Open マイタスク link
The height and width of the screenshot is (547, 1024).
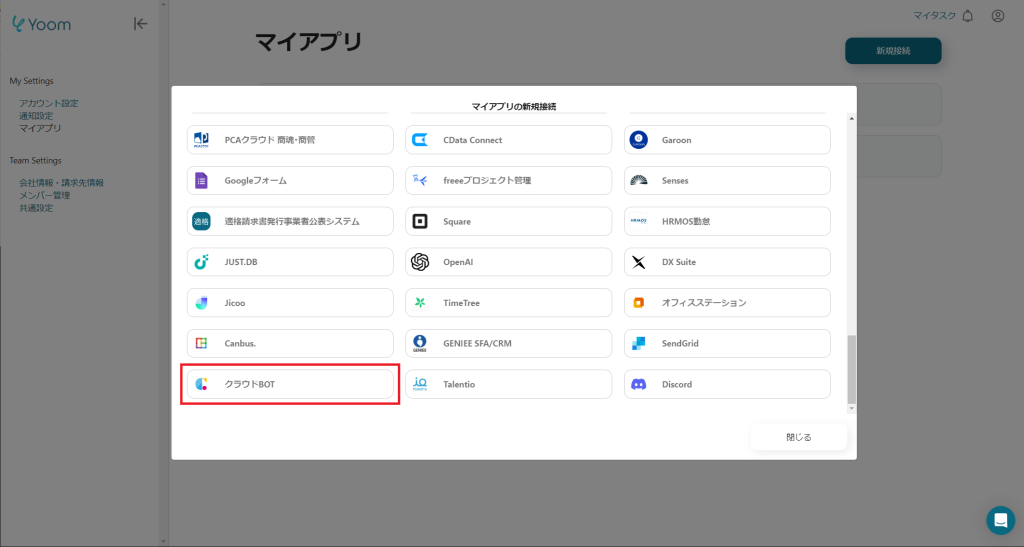(935, 16)
